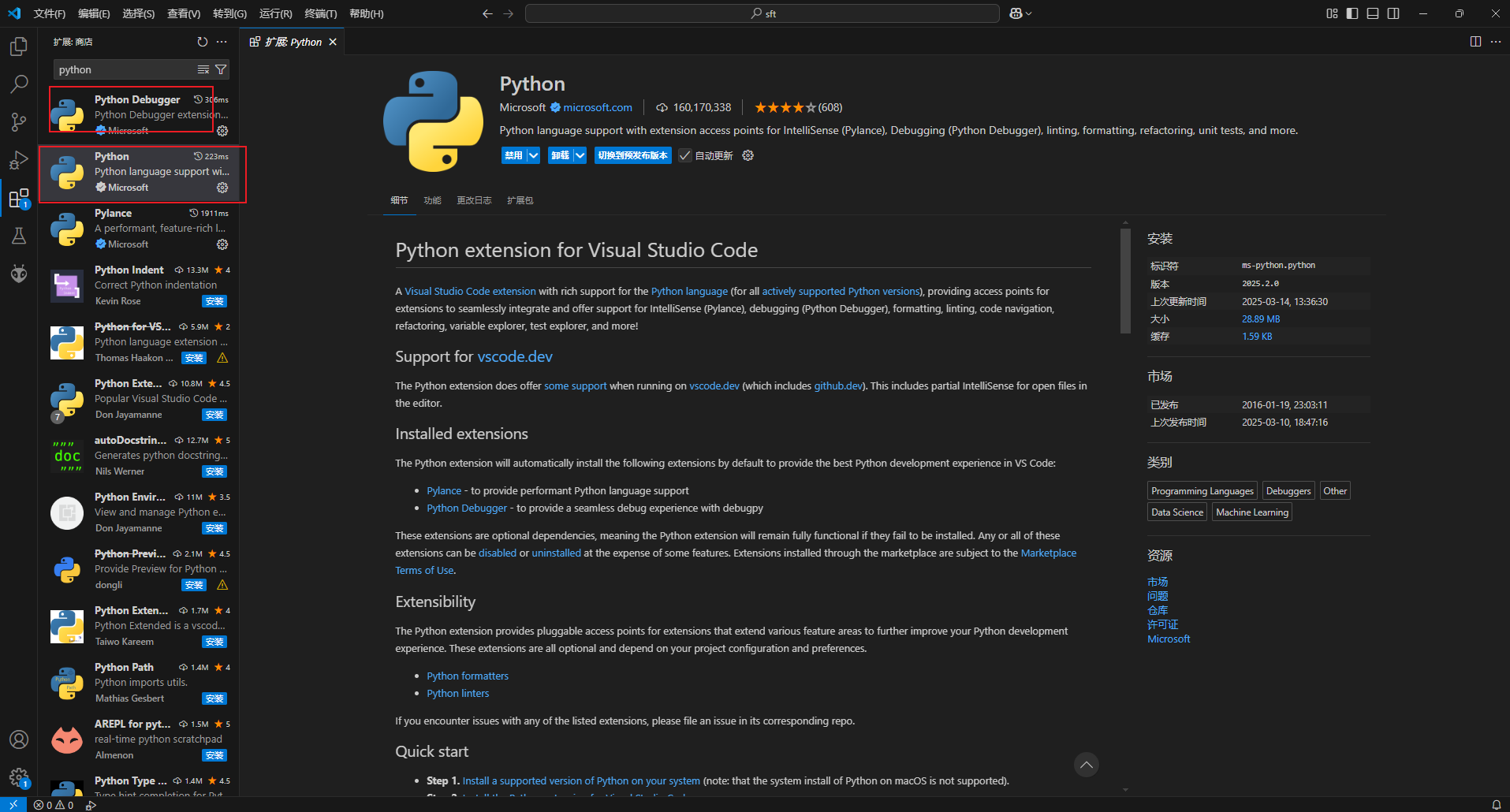Select the Machine Learning category tag
The width and height of the screenshot is (1510, 812).
tap(1252, 512)
